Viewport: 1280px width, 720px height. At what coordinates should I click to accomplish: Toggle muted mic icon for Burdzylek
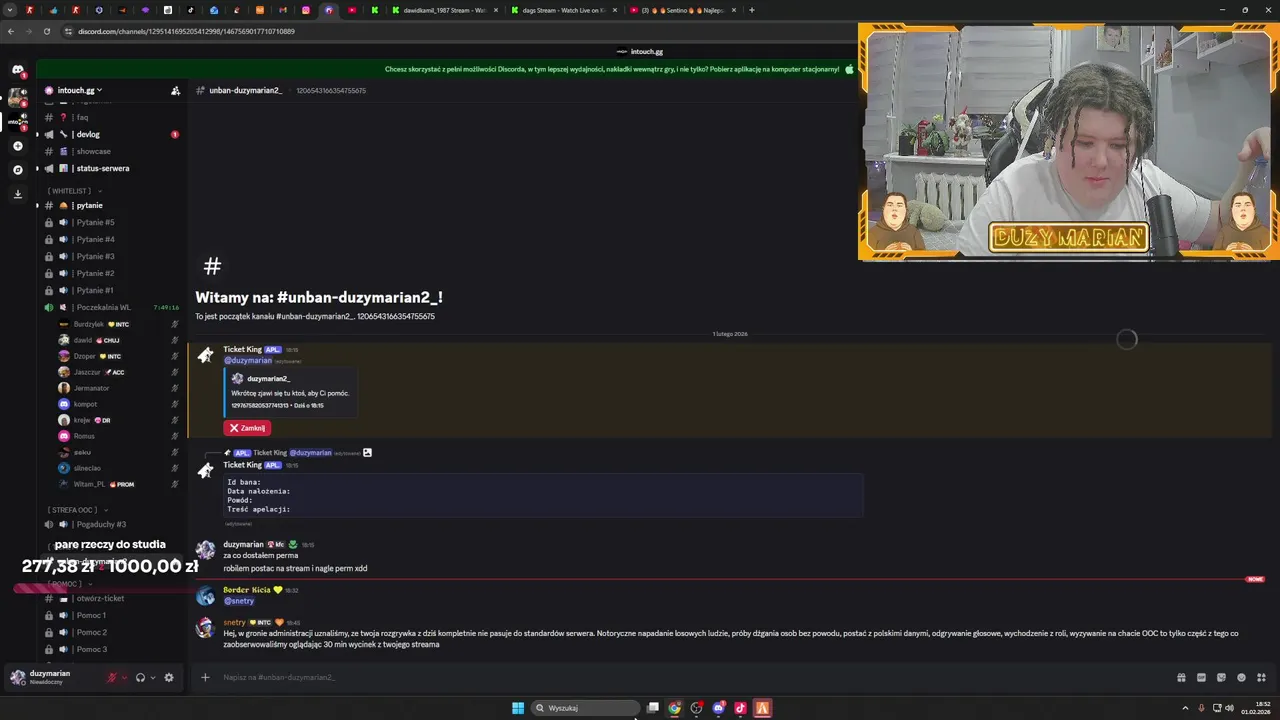pyautogui.click(x=174, y=324)
